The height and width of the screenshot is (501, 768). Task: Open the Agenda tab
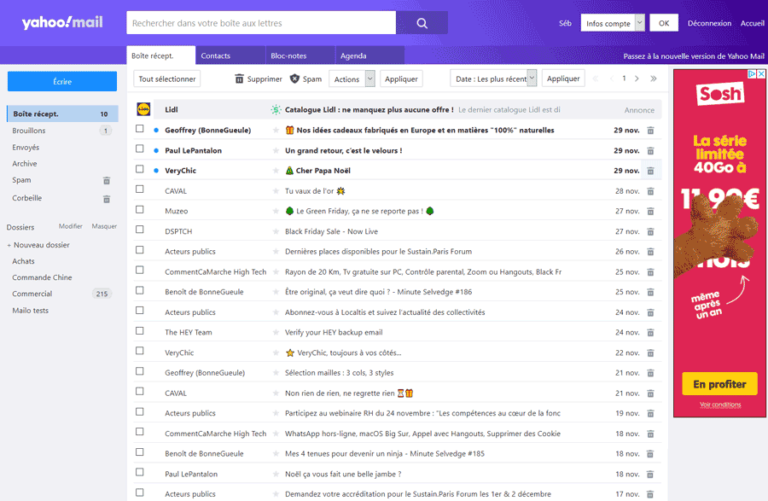click(x=353, y=56)
